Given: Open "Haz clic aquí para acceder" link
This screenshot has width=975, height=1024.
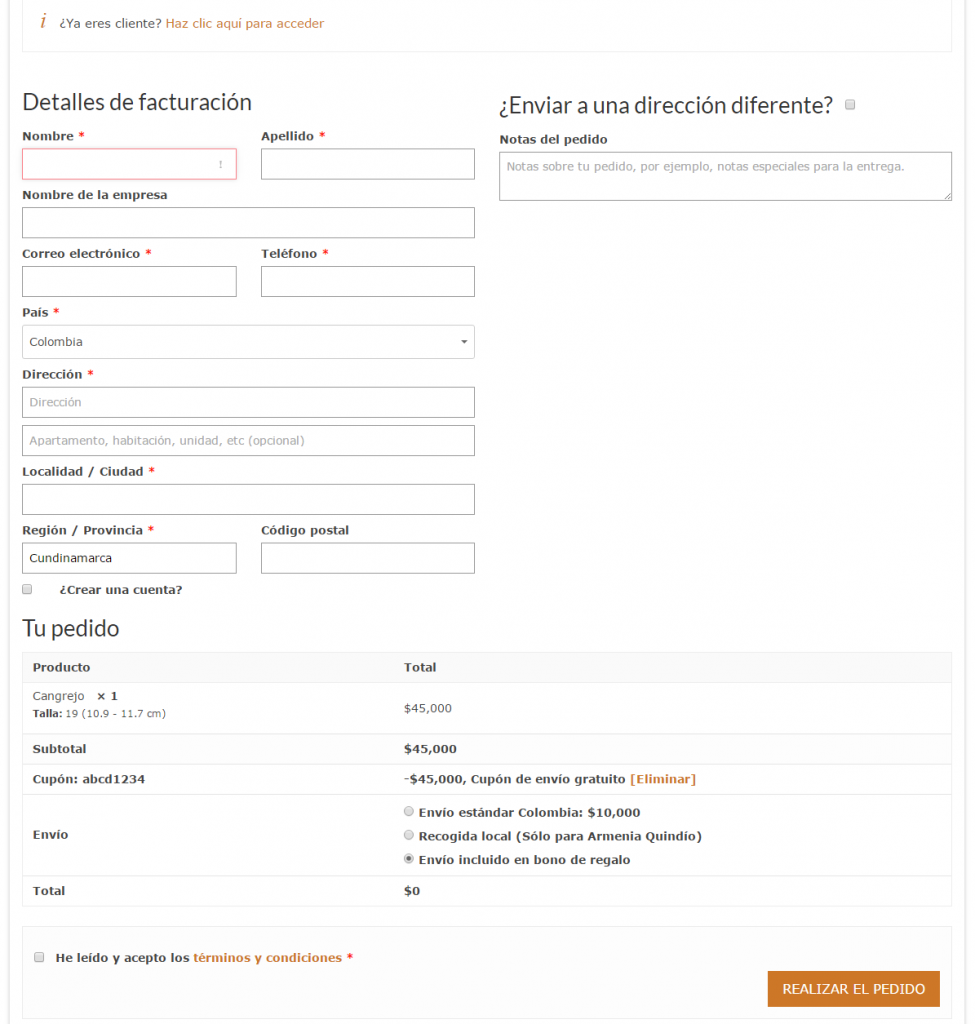Looking at the screenshot, I should click(245, 24).
